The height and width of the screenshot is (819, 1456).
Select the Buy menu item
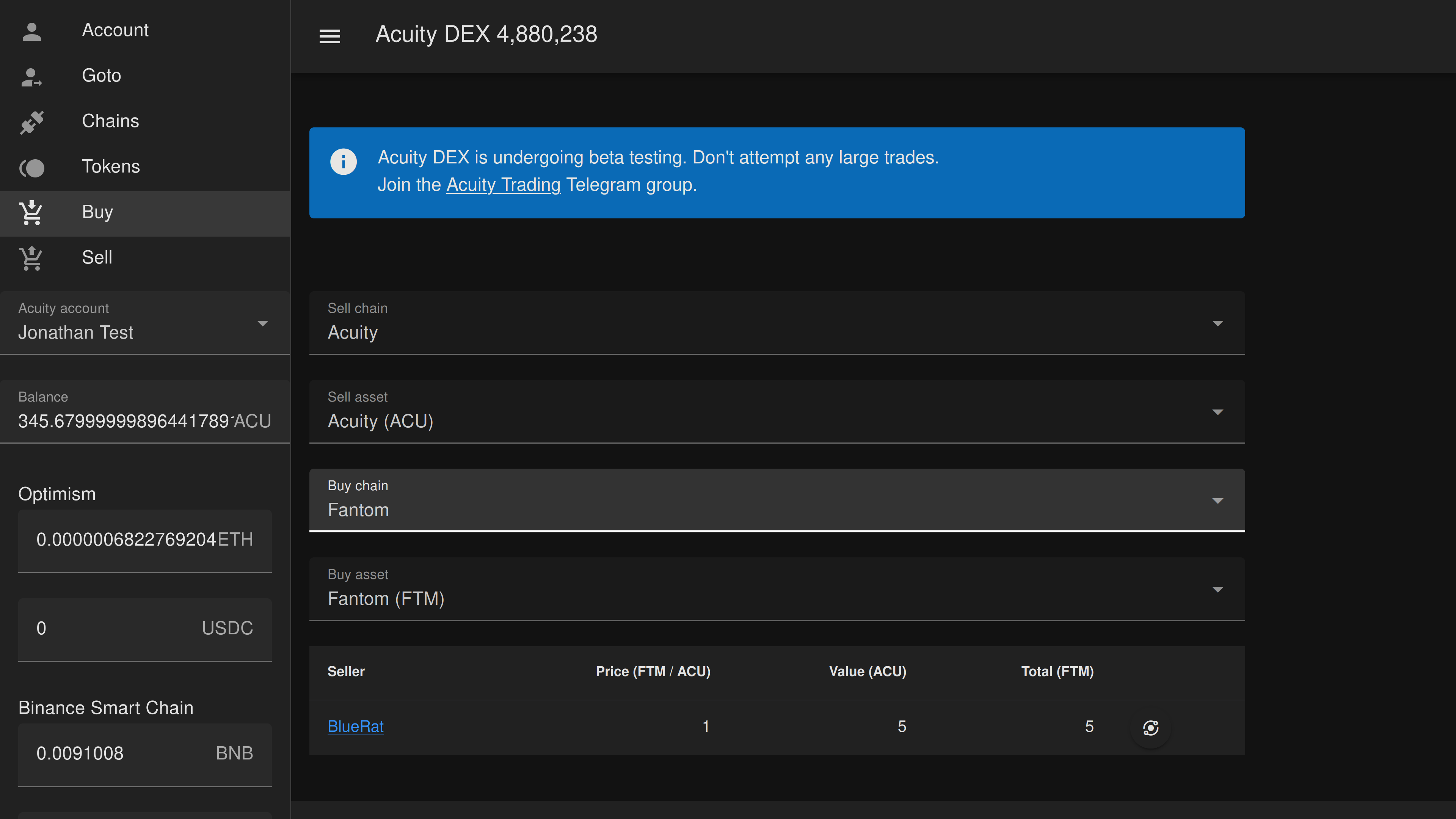[145, 213]
